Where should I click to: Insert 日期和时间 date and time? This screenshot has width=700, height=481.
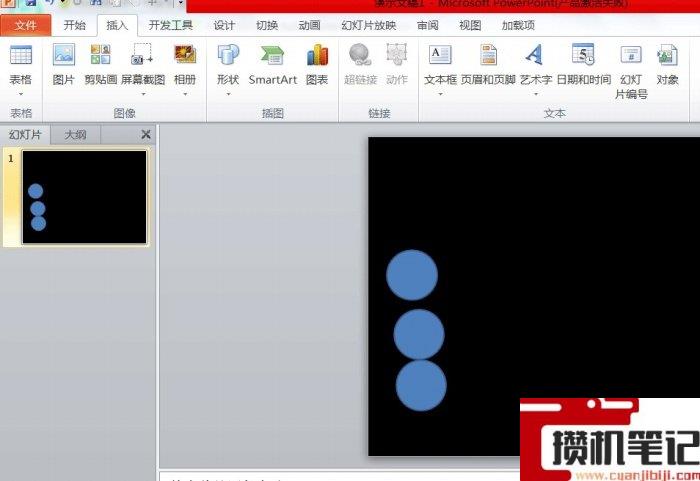[583, 64]
